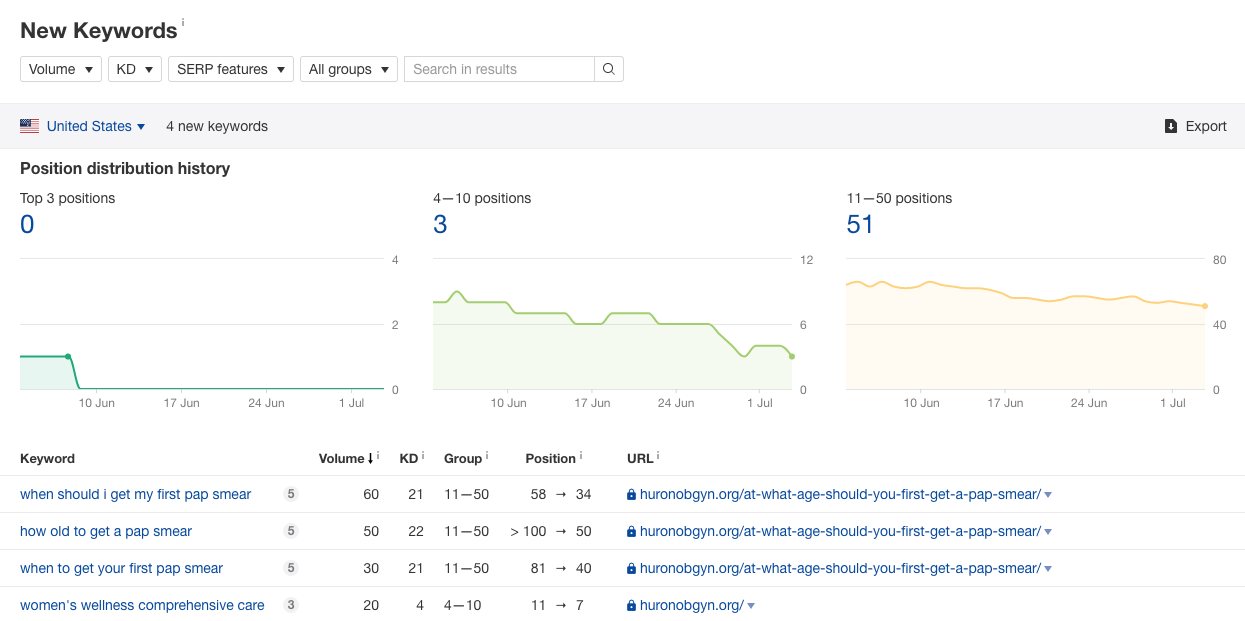1245x621 pixels.
Task: Click SERP features badge for 'when to get your first pap smear'
Action: [291, 568]
